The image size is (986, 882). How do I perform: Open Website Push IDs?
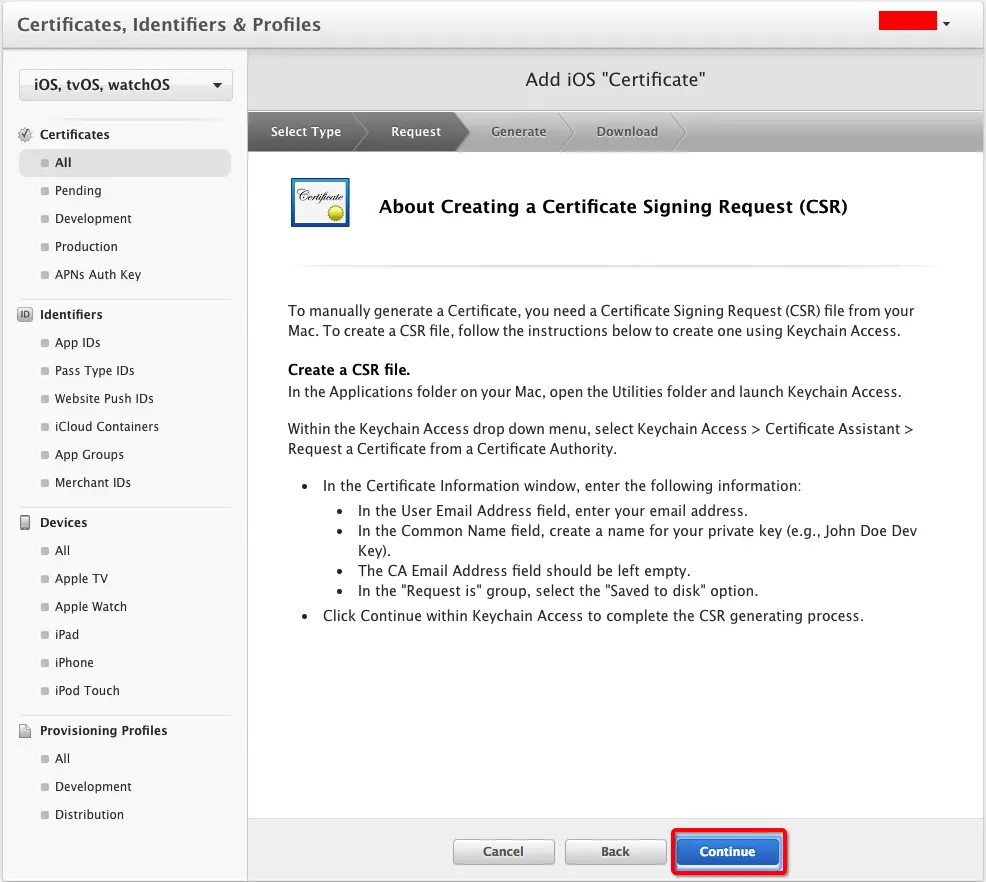tap(104, 399)
